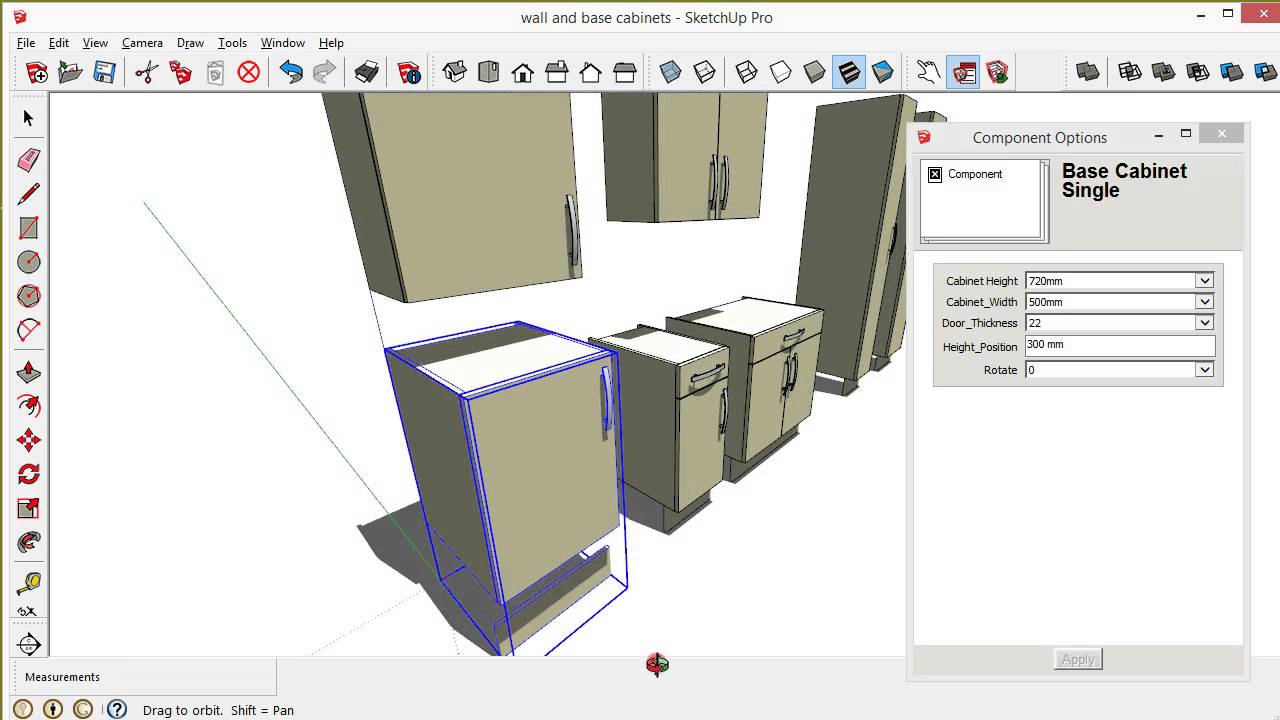Viewport: 1280px width, 720px height.
Task: Click the Apply button
Action: click(1077, 659)
